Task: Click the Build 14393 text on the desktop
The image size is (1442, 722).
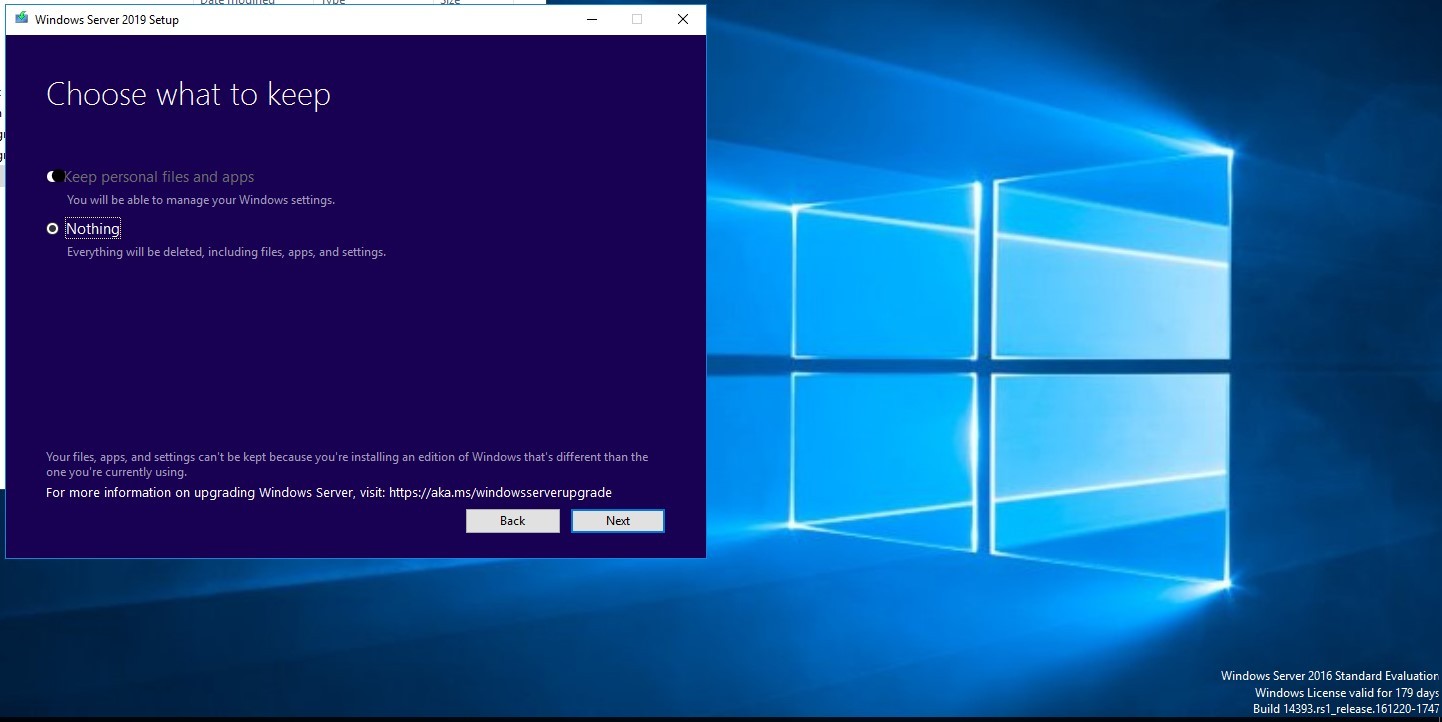Action: (x=1346, y=709)
